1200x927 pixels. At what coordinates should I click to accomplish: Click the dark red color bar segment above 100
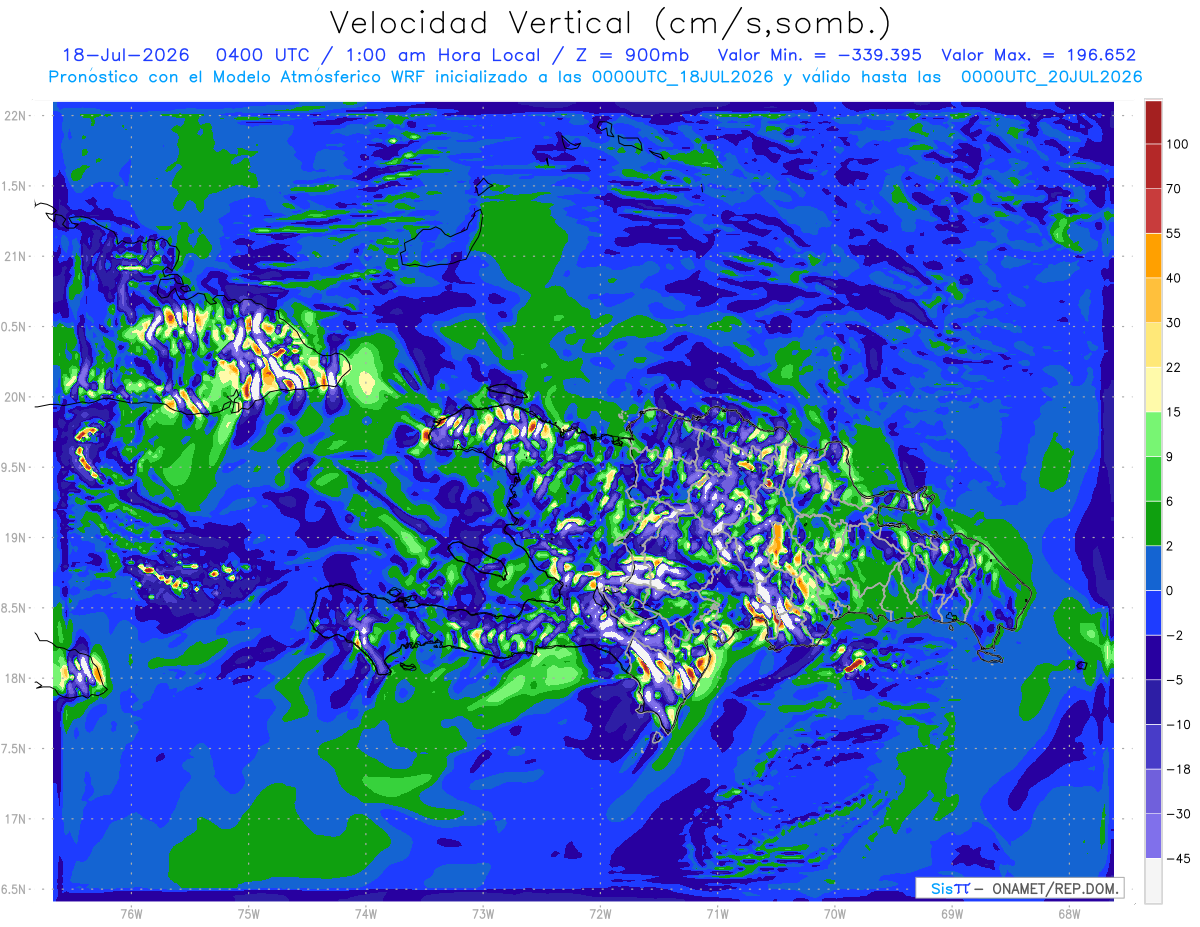(1153, 122)
